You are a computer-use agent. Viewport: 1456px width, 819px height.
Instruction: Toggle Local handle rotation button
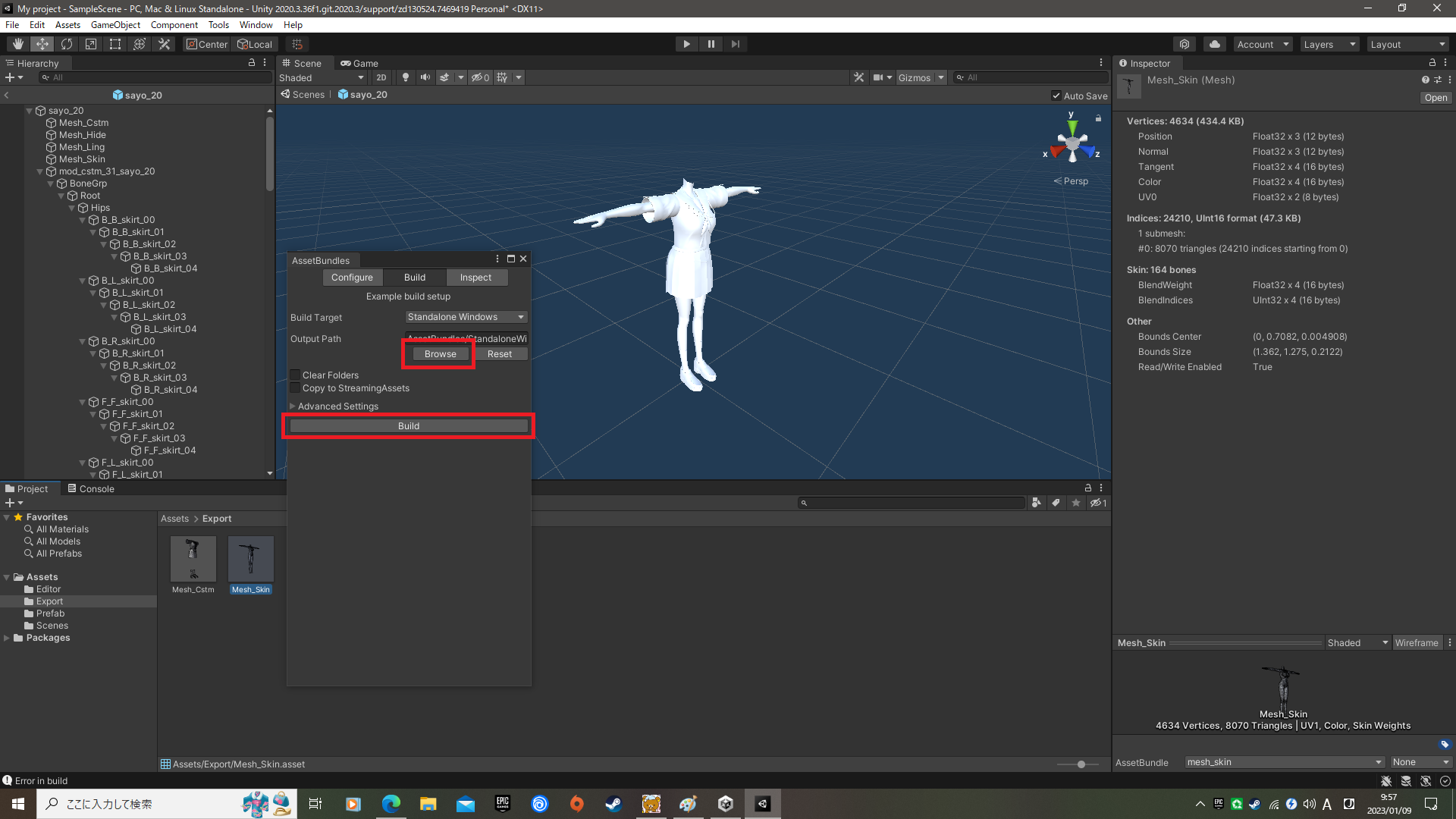click(x=255, y=44)
